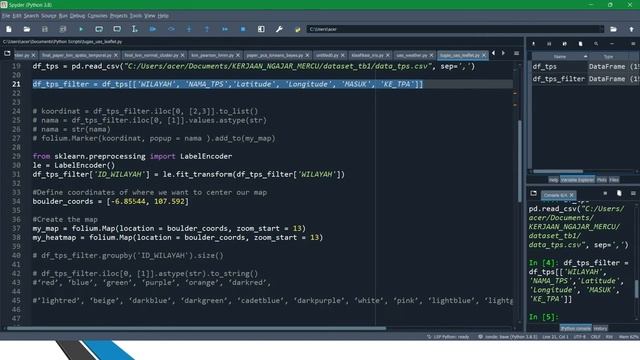Viewport: 640px width, 360px height.
Task: Sort variables by the Name column header
Action: click(x=560, y=56)
